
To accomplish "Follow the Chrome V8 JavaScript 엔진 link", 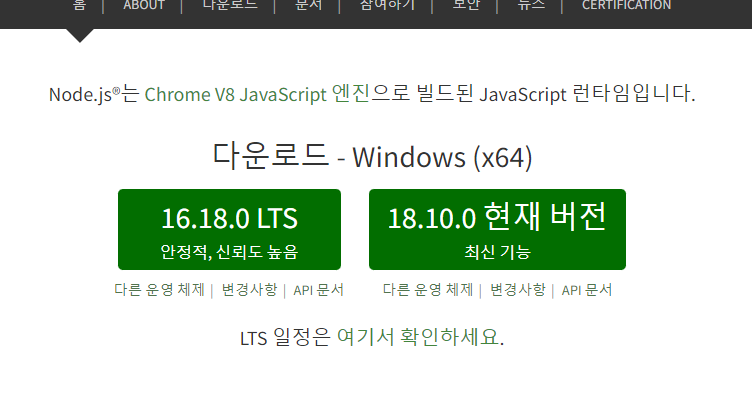I will [x=257, y=94].
